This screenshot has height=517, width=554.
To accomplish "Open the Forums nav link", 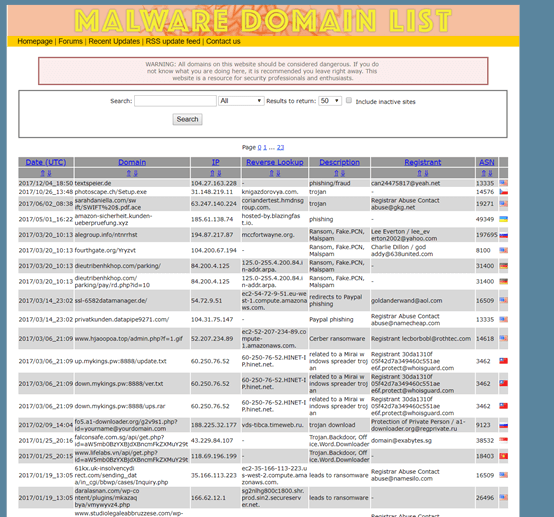I will 70,41.
